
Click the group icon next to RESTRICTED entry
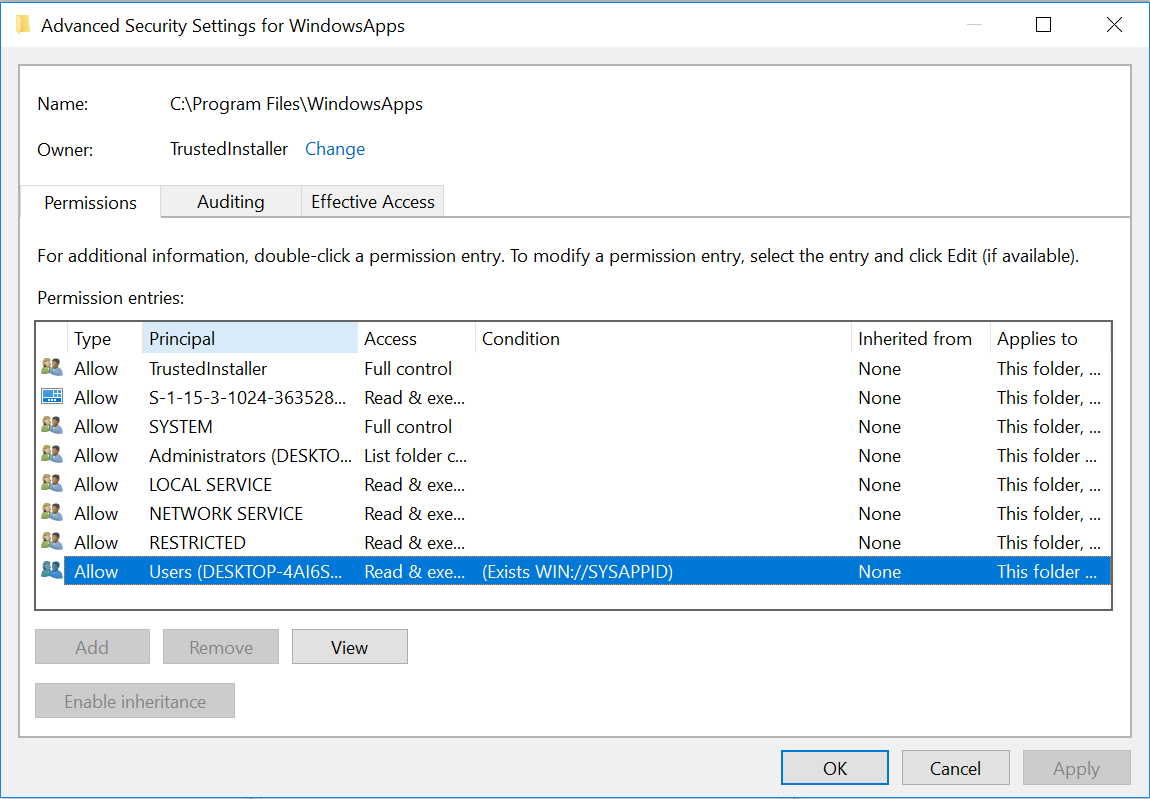tap(51, 542)
